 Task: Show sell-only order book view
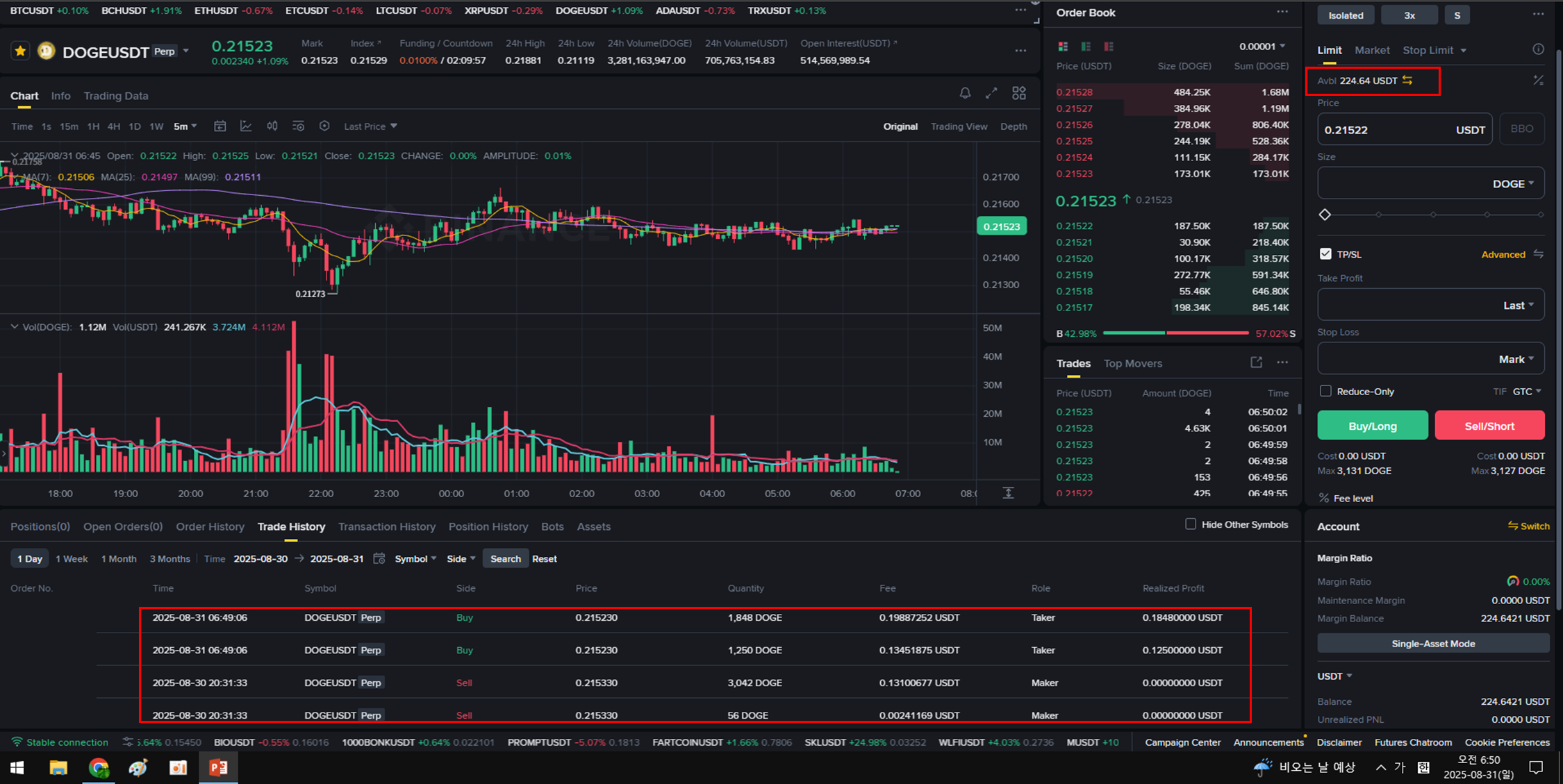point(1109,47)
